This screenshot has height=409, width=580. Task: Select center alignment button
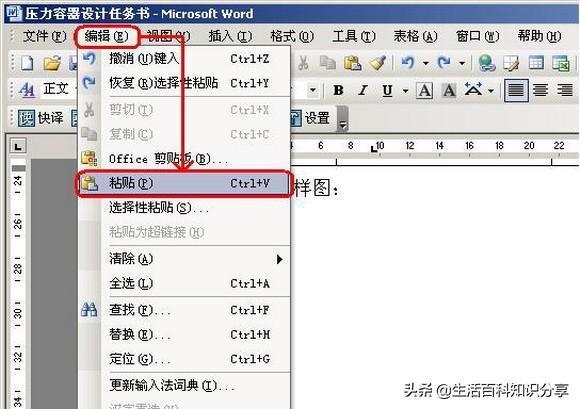coord(541,90)
